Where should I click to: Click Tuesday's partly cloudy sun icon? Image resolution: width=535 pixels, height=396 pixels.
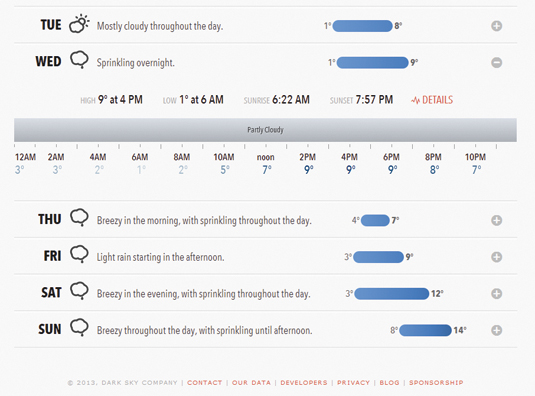79,24
